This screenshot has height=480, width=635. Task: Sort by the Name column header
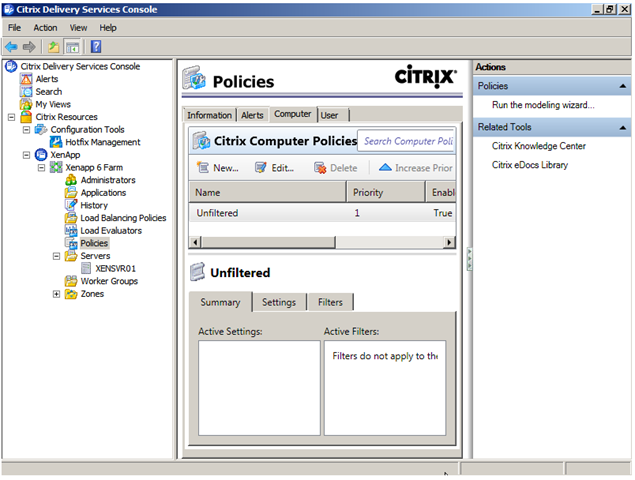(267, 192)
